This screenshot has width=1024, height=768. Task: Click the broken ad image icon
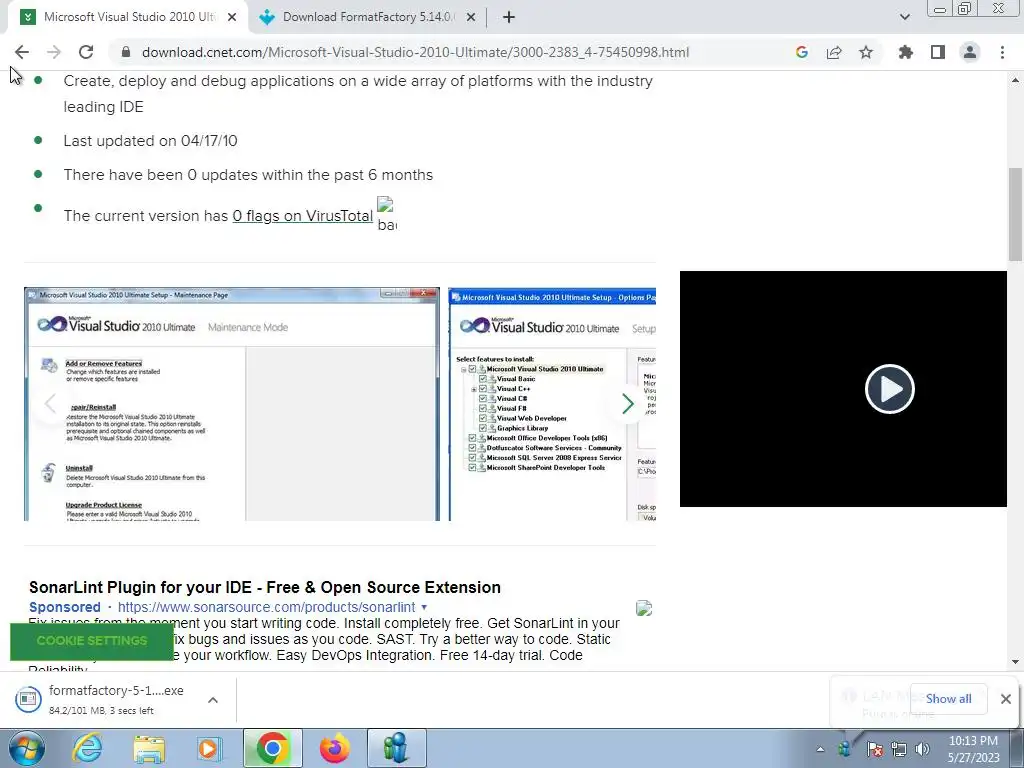tap(644, 608)
